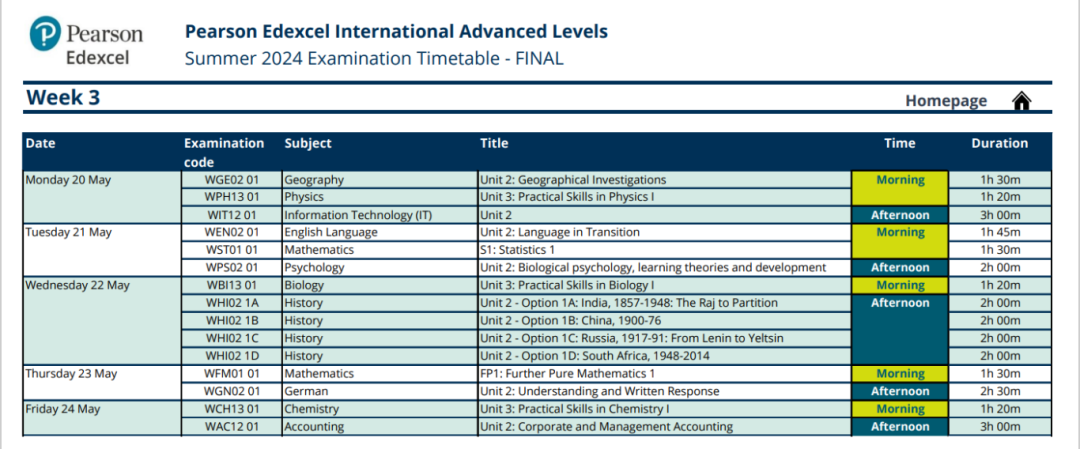This screenshot has height=449, width=1080.
Task: Select examination code WHI02 1B
Action: pos(232,321)
